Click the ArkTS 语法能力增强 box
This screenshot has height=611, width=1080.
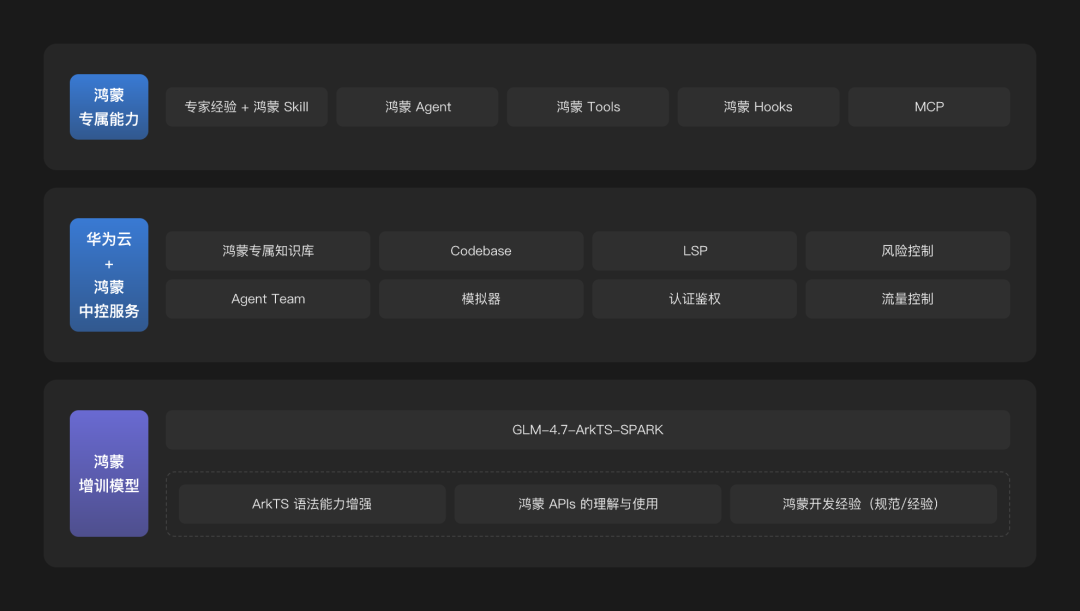point(312,504)
